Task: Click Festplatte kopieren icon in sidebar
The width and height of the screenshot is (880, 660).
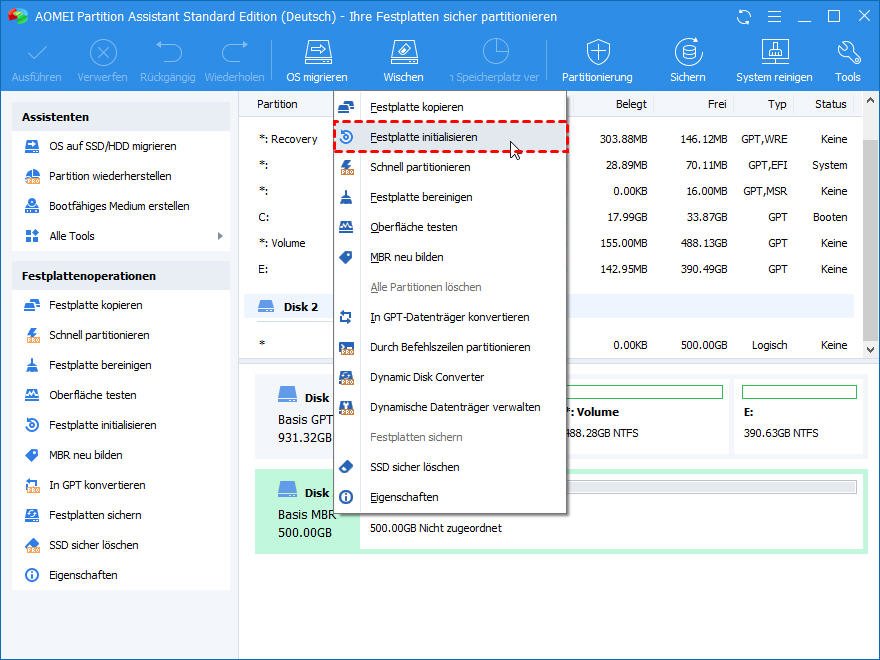Action: point(32,305)
